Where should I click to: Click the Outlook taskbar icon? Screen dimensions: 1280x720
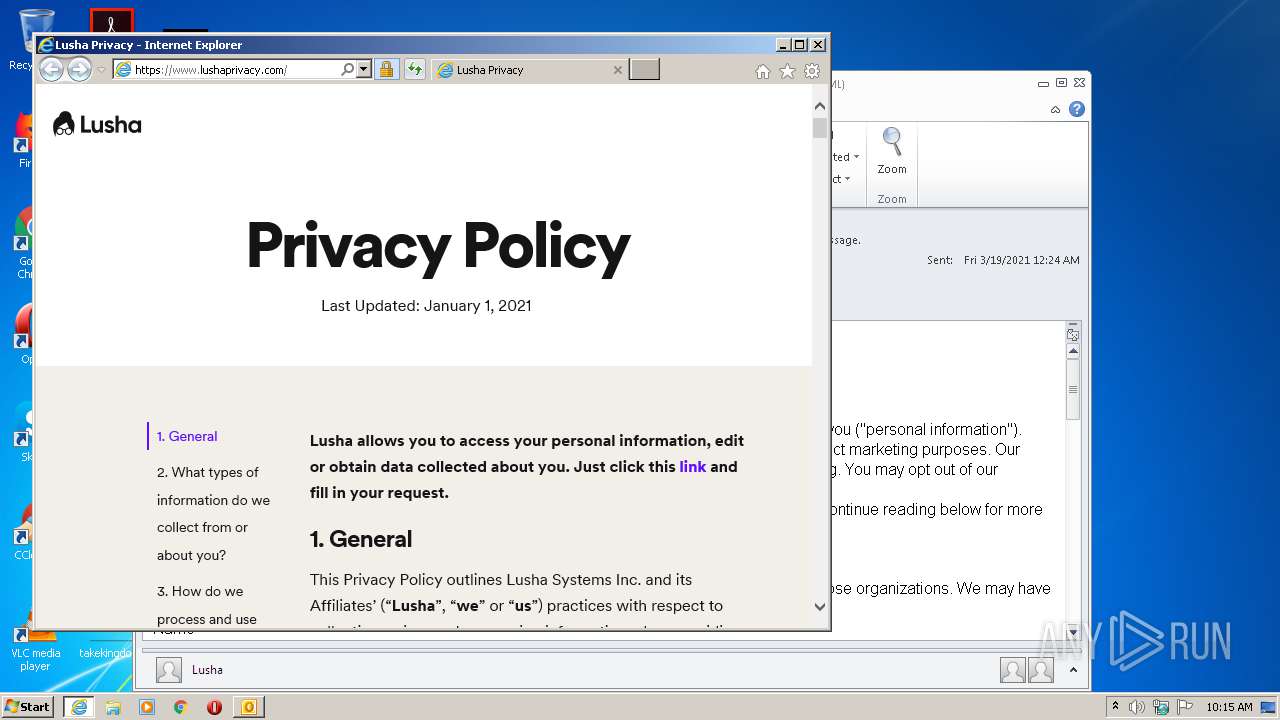pyautogui.click(x=248, y=707)
